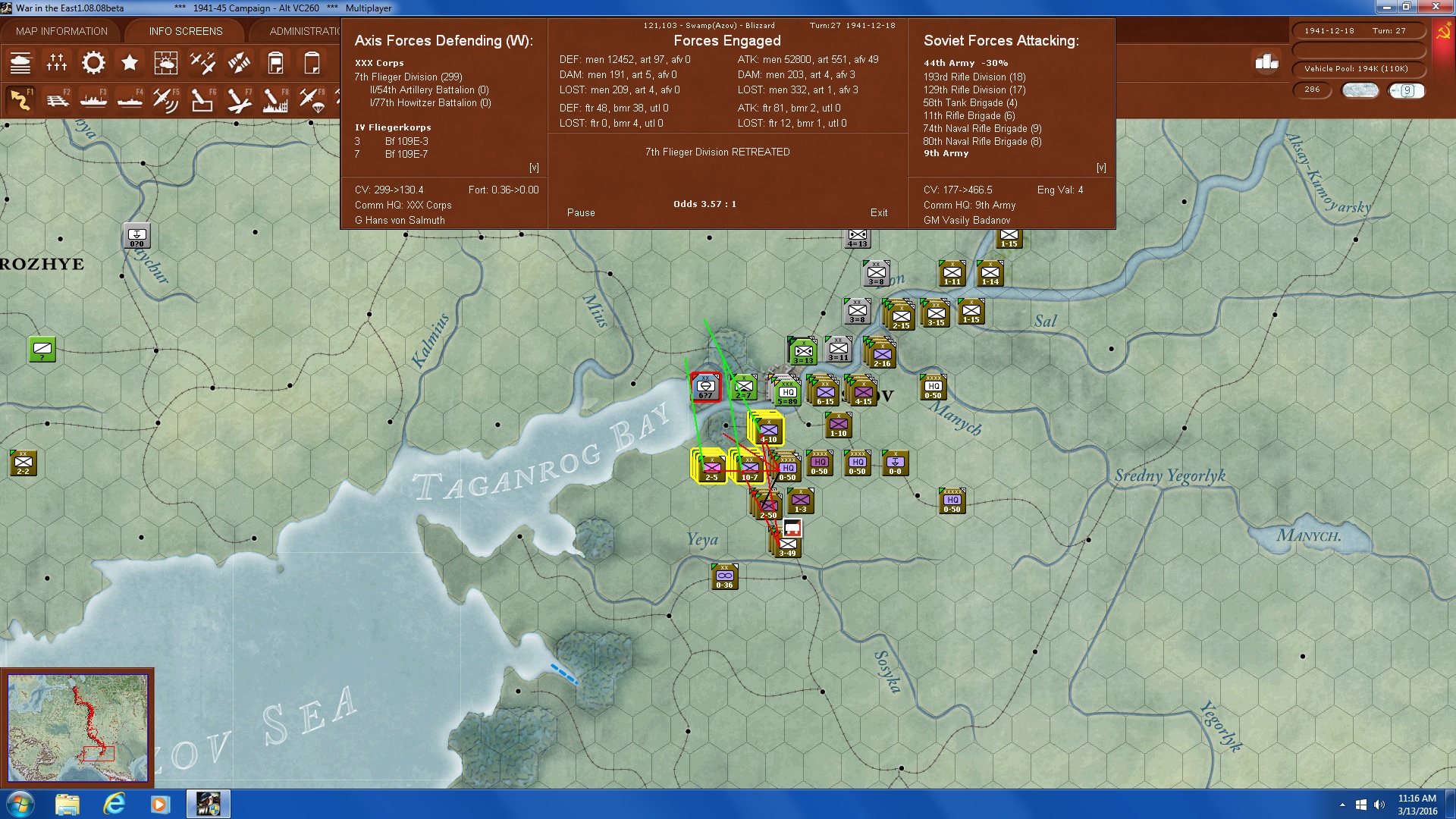Expand the Soviet attacking forces list
Image resolution: width=1456 pixels, height=819 pixels.
click(x=1101, y=168)
